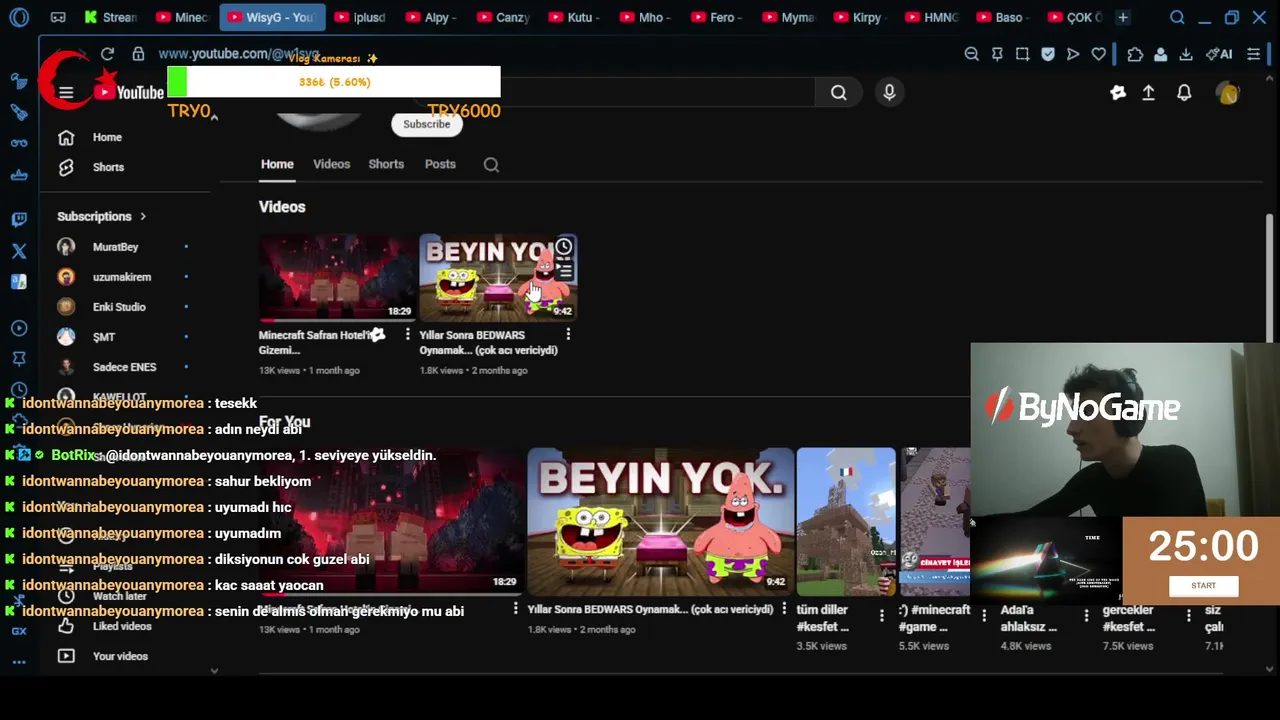Search open tabs with magnifier icon
Screen dimensions: 1280x720
point(1177,17)
